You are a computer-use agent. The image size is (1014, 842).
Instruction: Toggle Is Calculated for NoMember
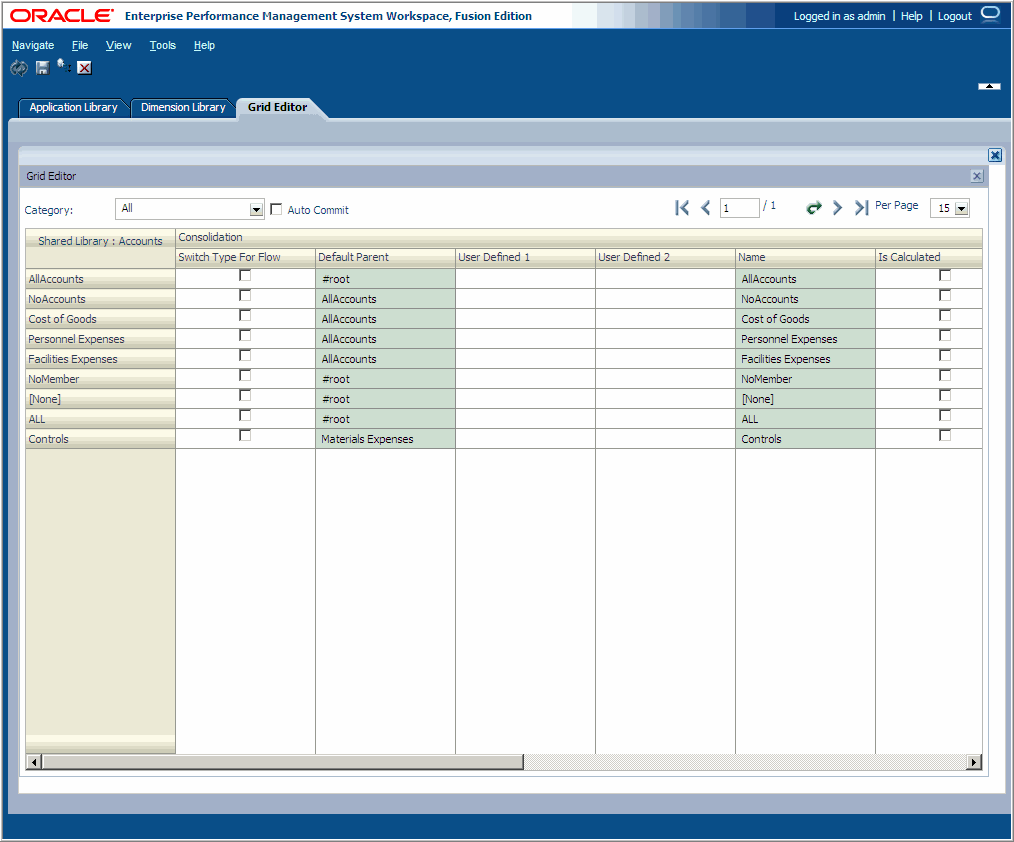coord(945,376)
